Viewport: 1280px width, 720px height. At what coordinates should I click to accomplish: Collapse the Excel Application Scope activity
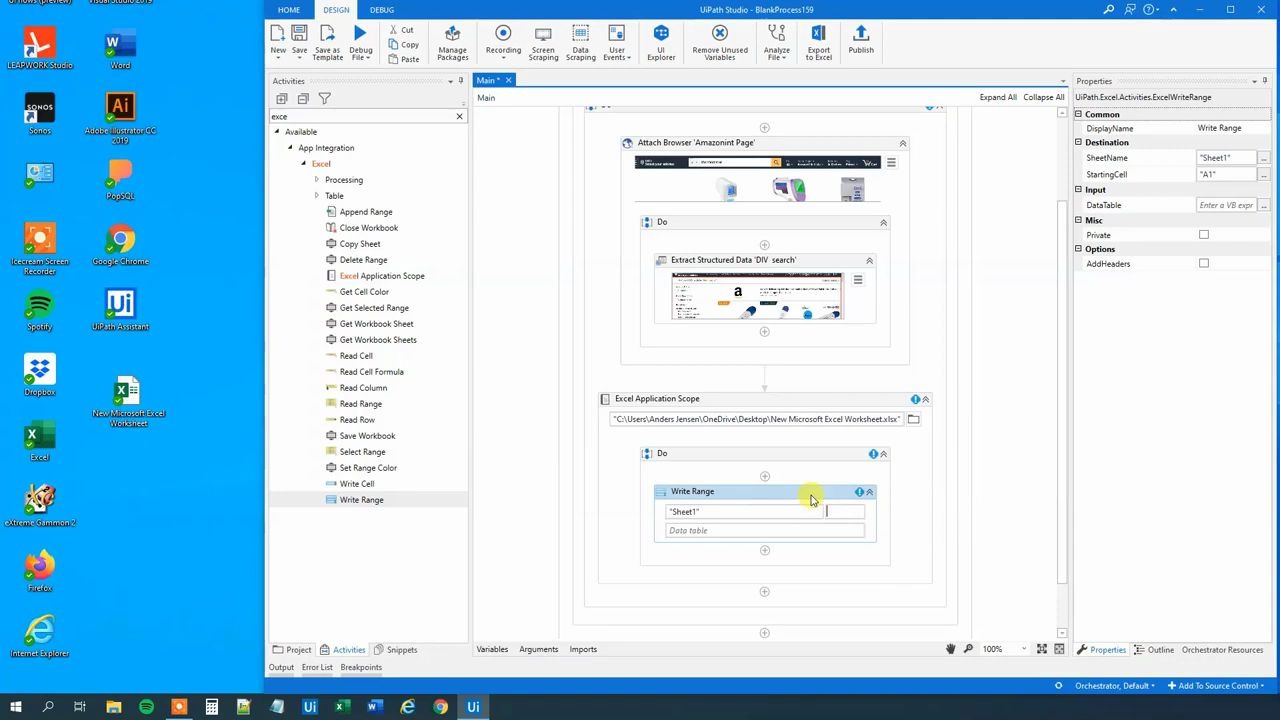(x=925, y=399)
